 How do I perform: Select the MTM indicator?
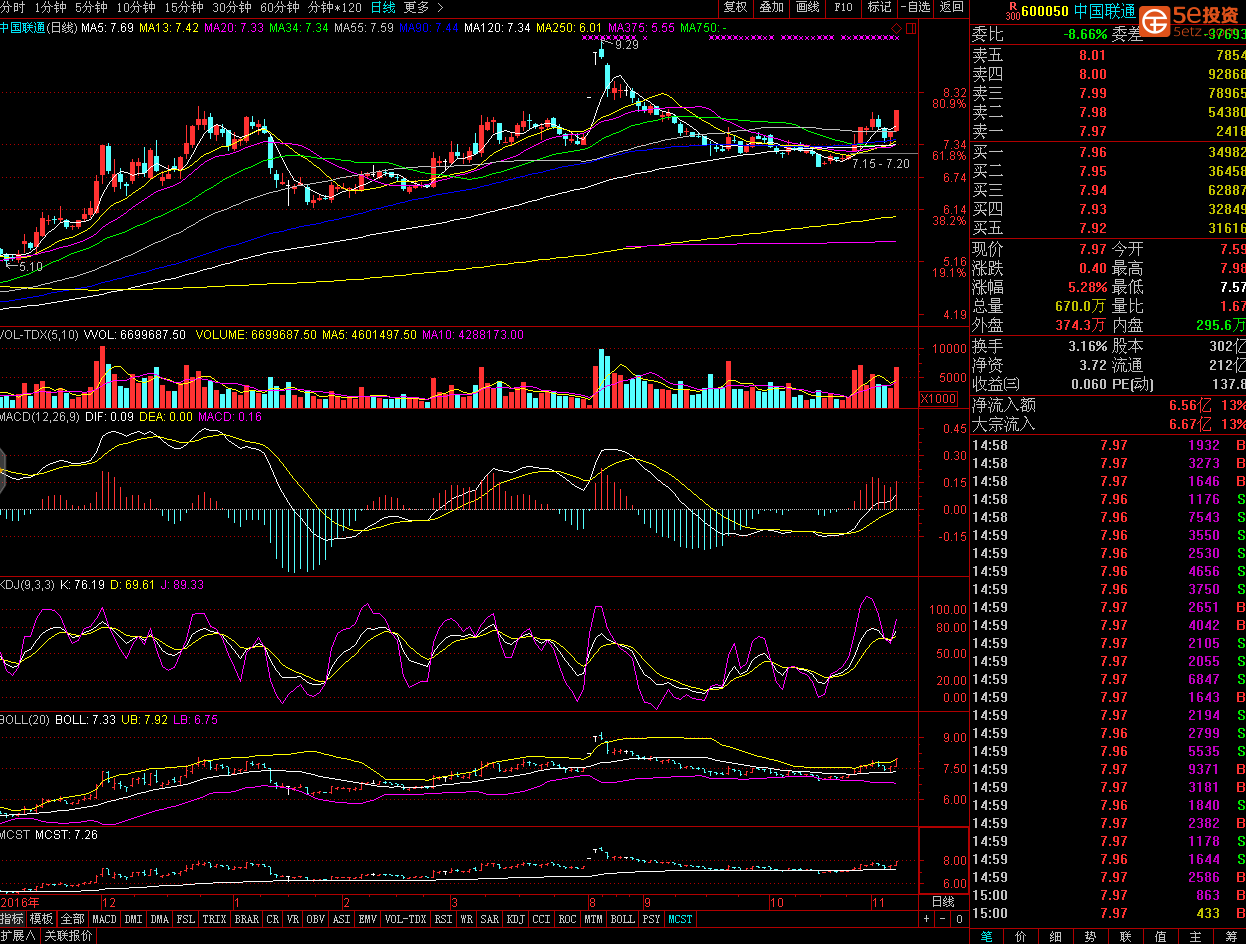click(x=594, y=919)
